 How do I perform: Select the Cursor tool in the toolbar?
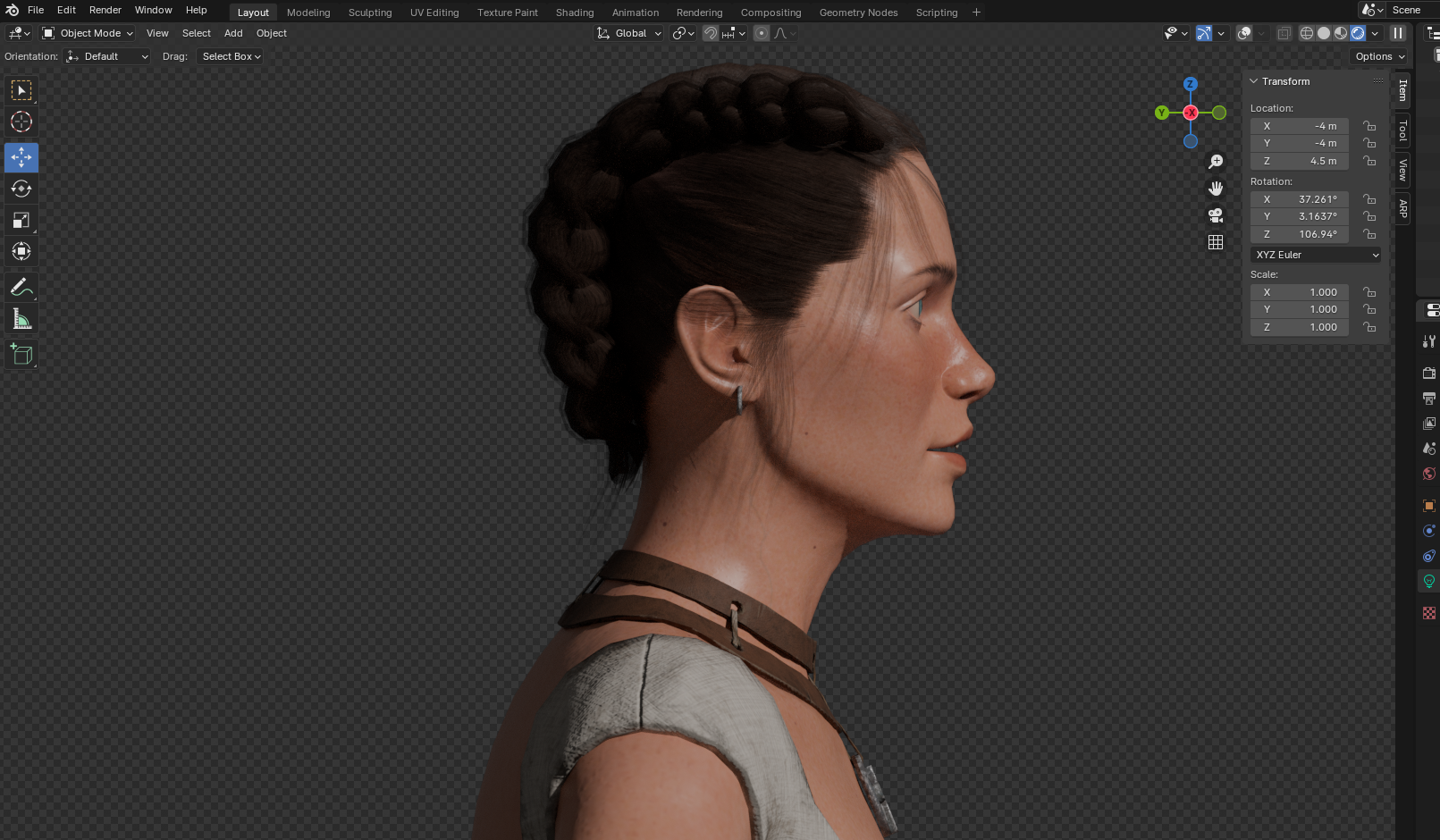(x=21, y=122)
